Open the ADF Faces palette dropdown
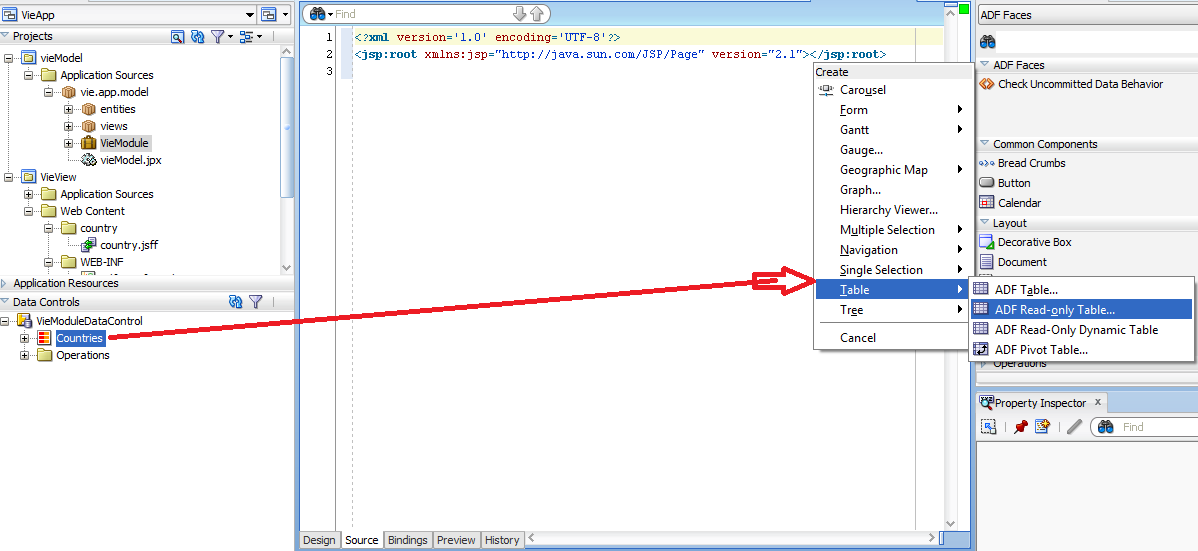This screenshot has width=1198, height=551. (1086, 15)
